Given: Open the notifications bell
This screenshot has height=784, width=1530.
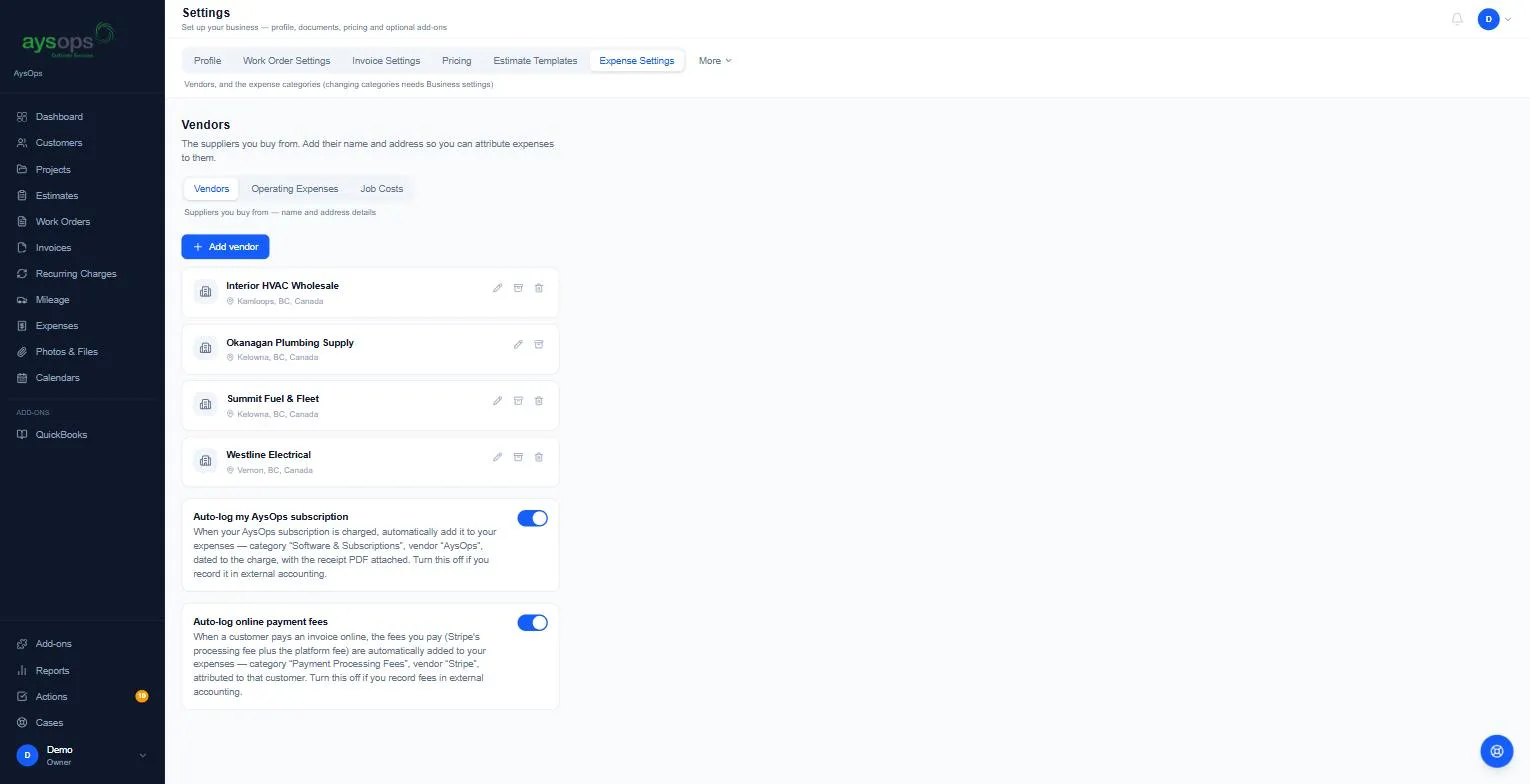Looking at the screenshot, I should coord(1457,19).
